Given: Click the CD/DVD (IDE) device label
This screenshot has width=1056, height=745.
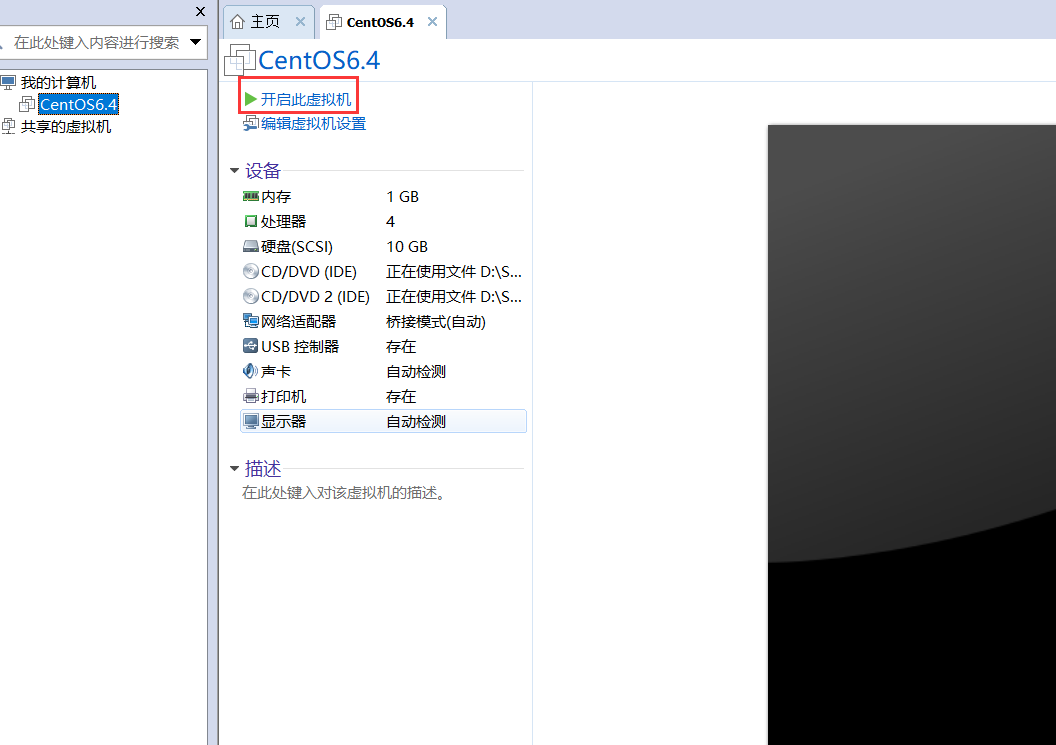Looking at the screenshot, I should [x=308, y=271].
